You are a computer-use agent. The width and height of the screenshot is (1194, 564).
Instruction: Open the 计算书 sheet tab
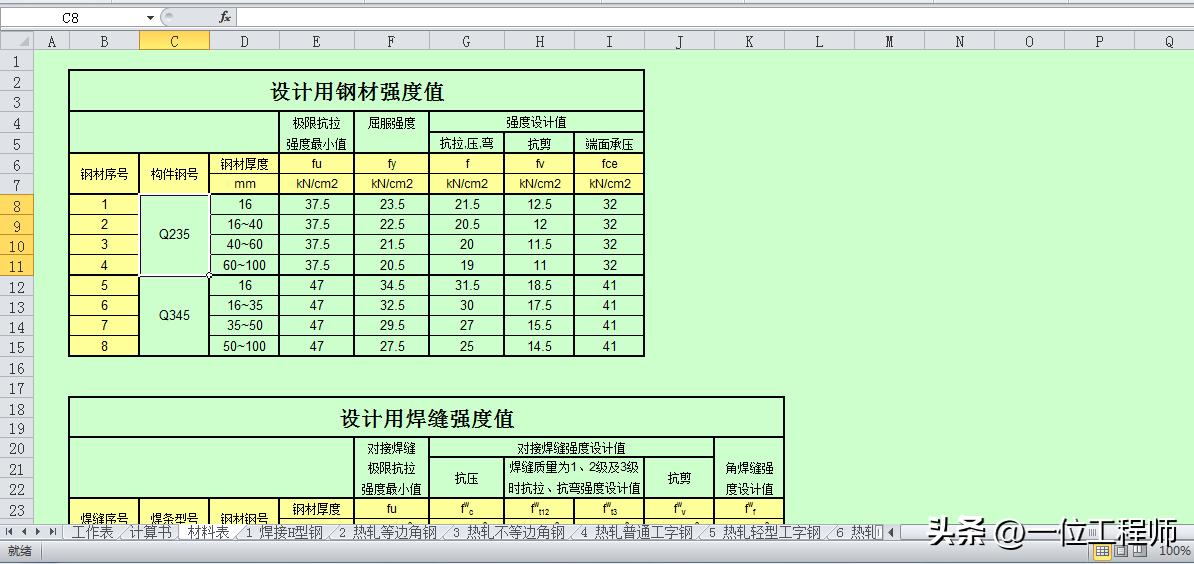pyautogui.click(x=151, y=532)
